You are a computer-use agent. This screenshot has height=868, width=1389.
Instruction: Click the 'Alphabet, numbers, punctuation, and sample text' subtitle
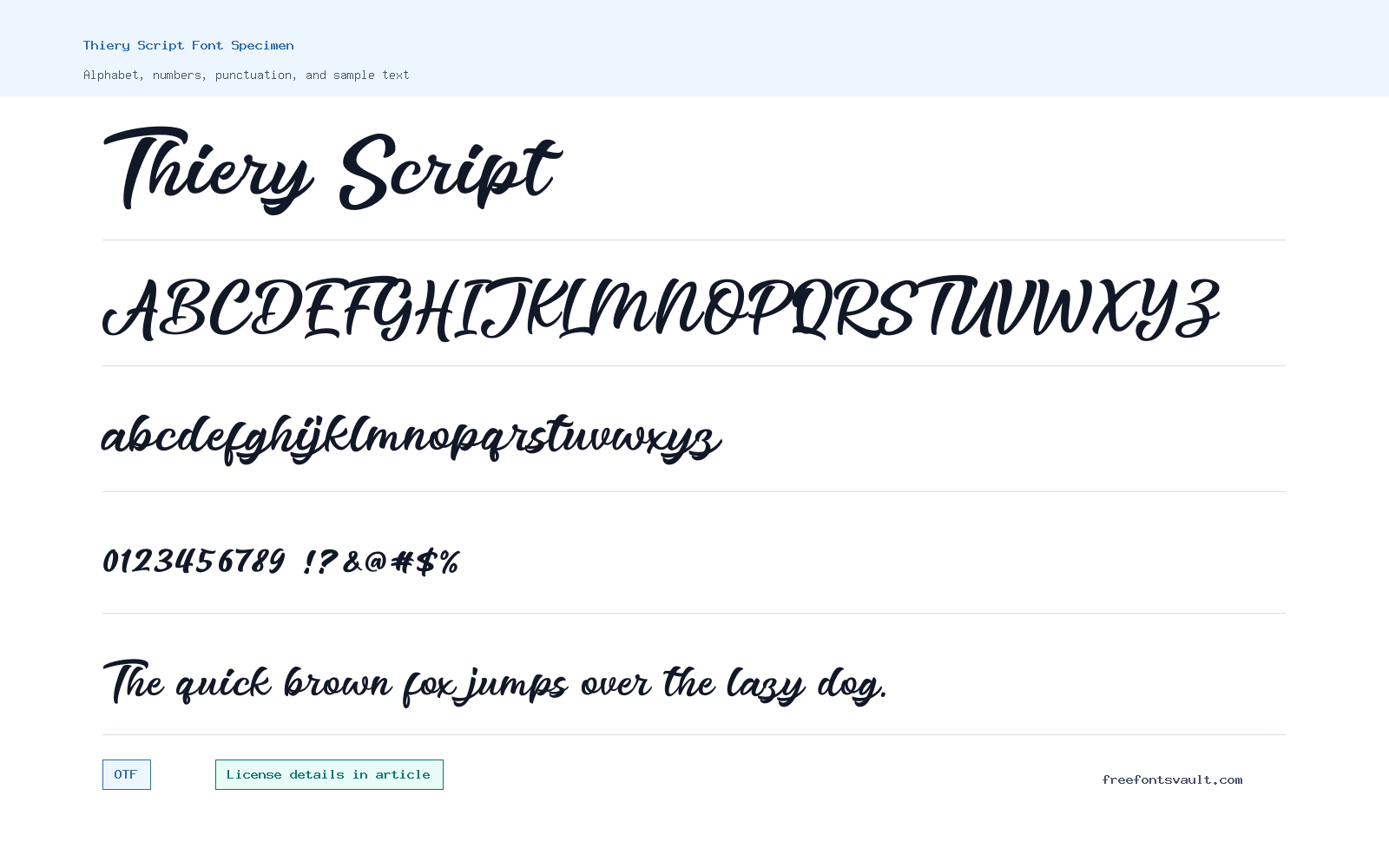246,75
